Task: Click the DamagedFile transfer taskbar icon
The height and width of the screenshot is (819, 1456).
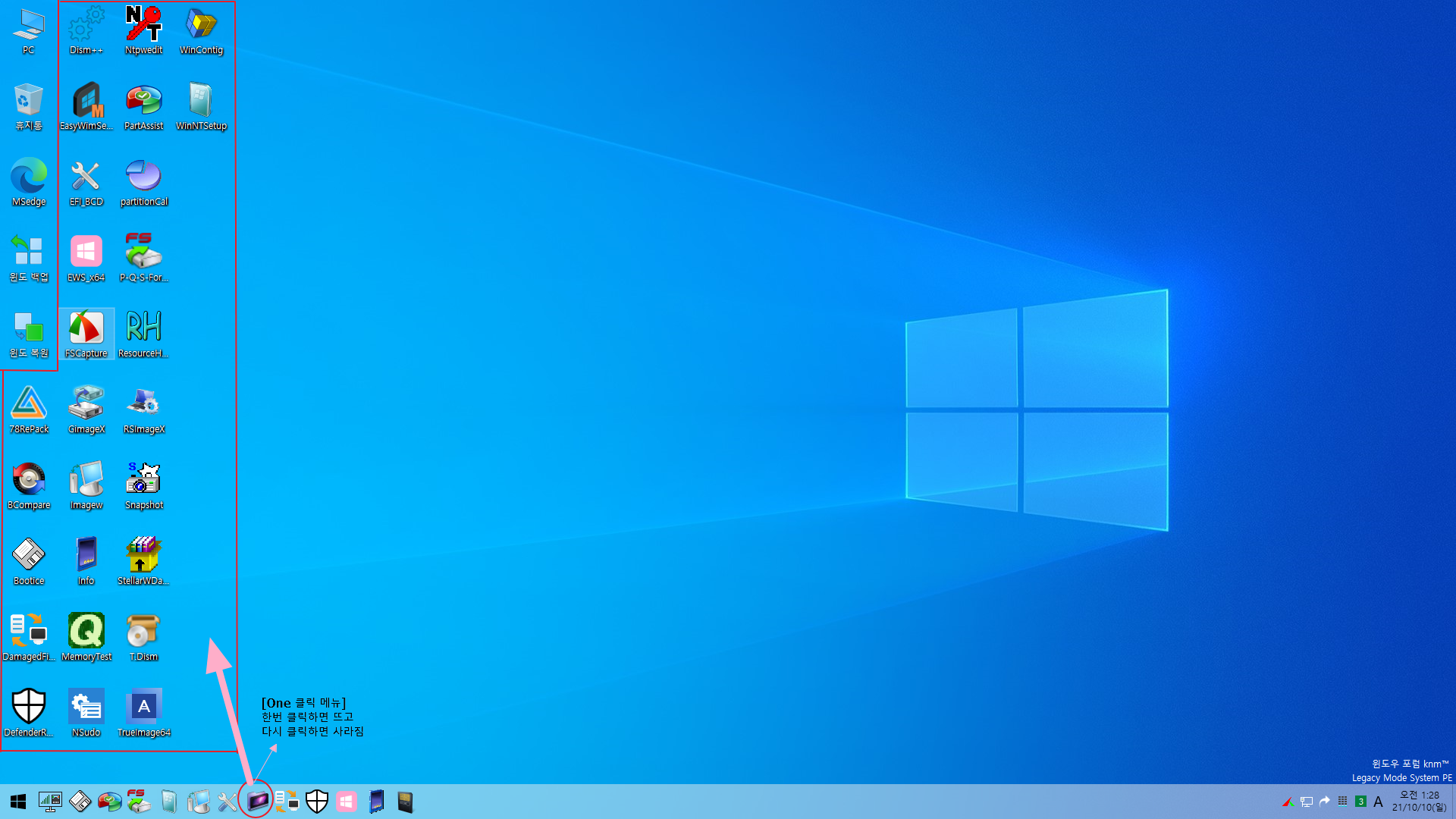Action: coord(287,802)
